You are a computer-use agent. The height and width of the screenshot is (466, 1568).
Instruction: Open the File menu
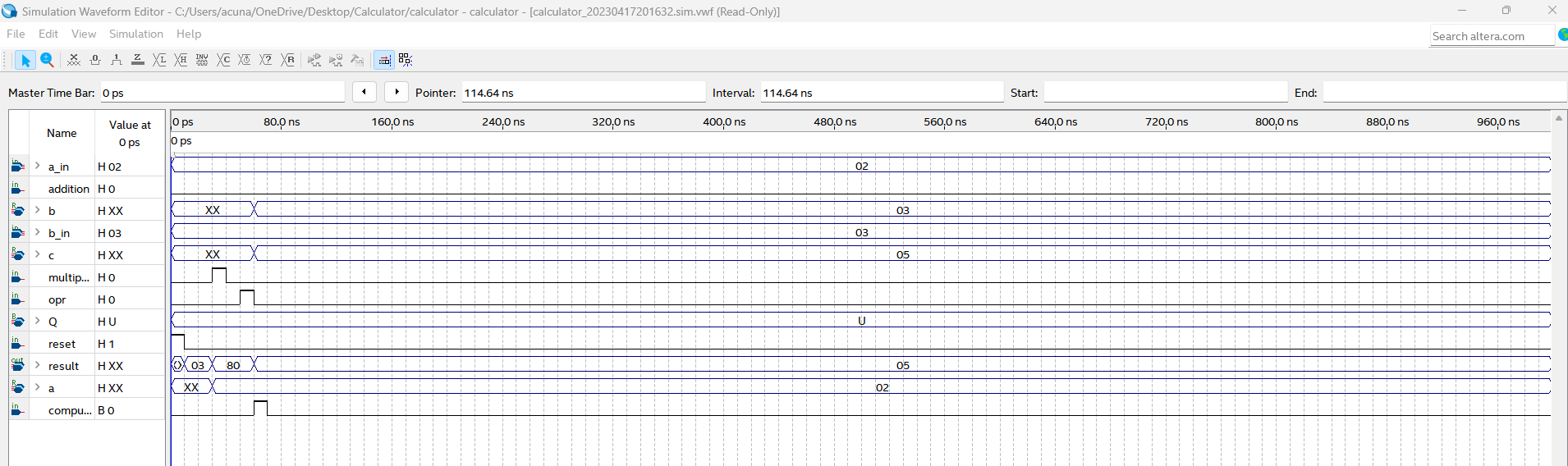16,34
